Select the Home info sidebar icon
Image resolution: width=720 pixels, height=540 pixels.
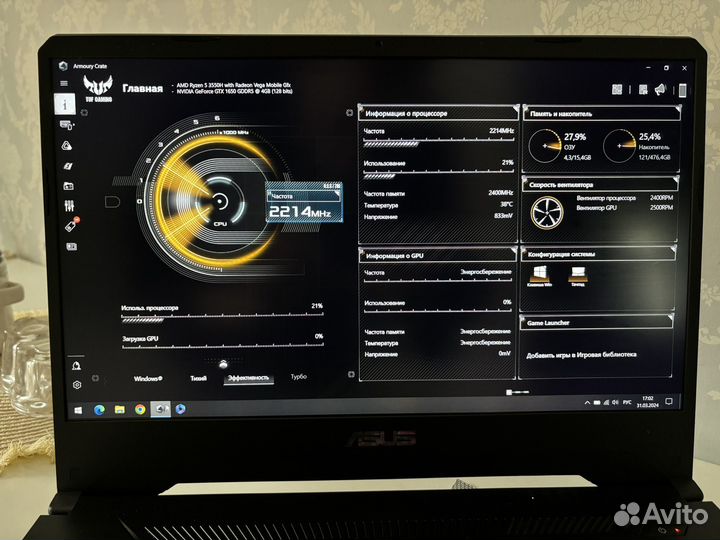click(x=65, y=104)
